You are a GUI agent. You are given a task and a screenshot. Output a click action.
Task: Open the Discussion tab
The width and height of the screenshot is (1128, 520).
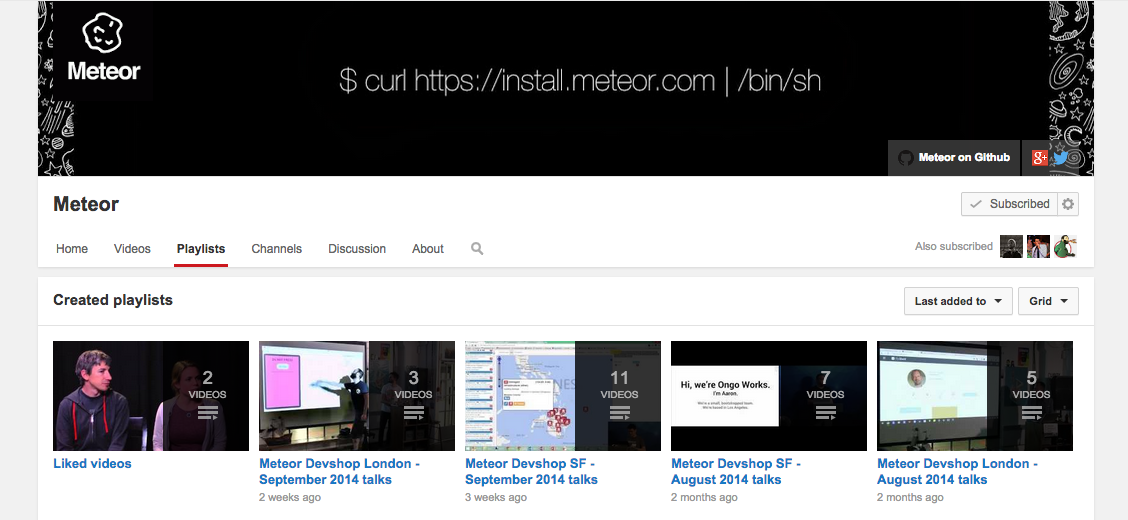point(357,249)
